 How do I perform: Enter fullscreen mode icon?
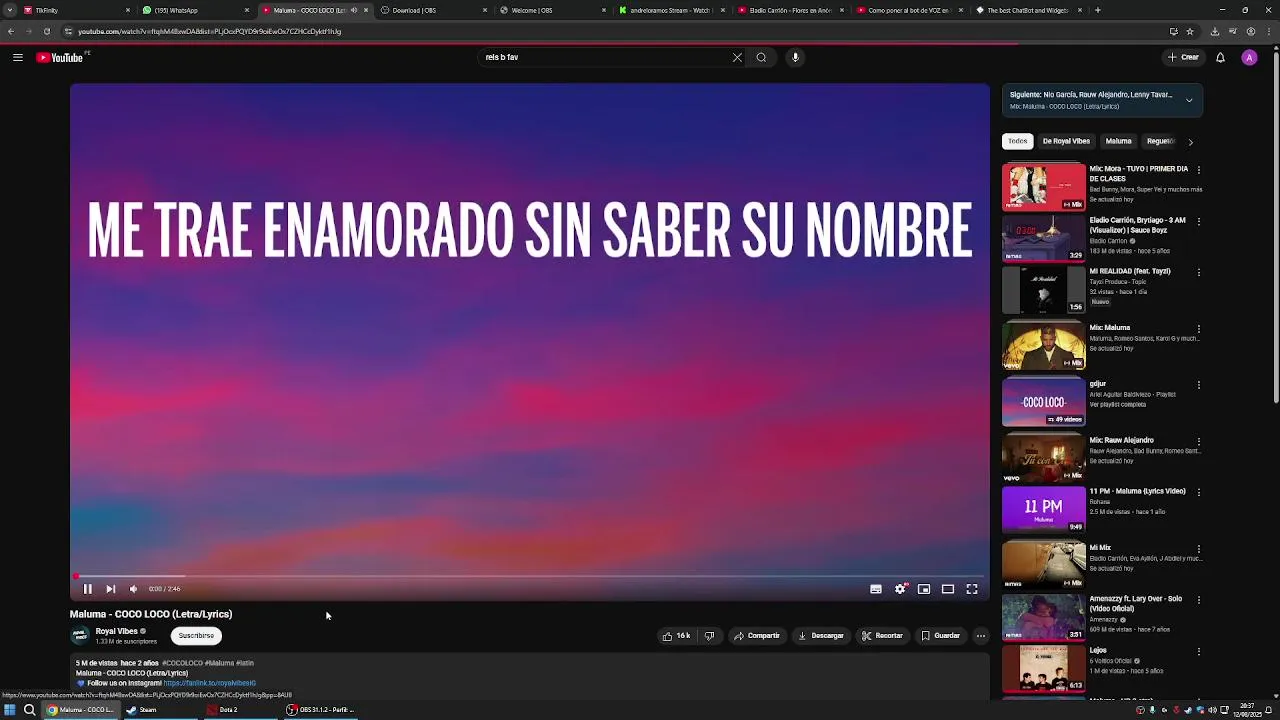coord(972,589)
